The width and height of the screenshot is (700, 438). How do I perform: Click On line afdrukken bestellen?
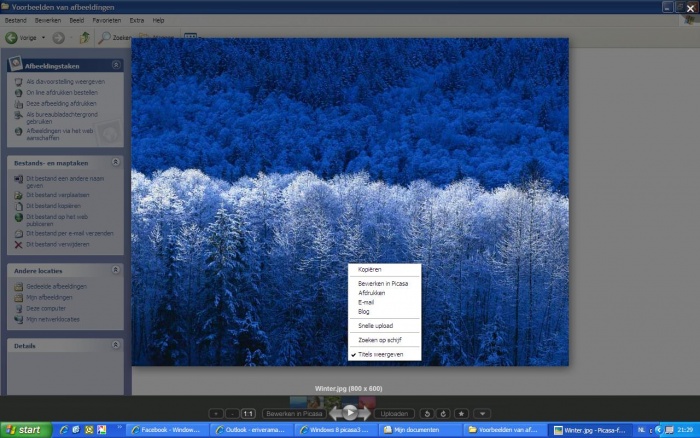62,92
